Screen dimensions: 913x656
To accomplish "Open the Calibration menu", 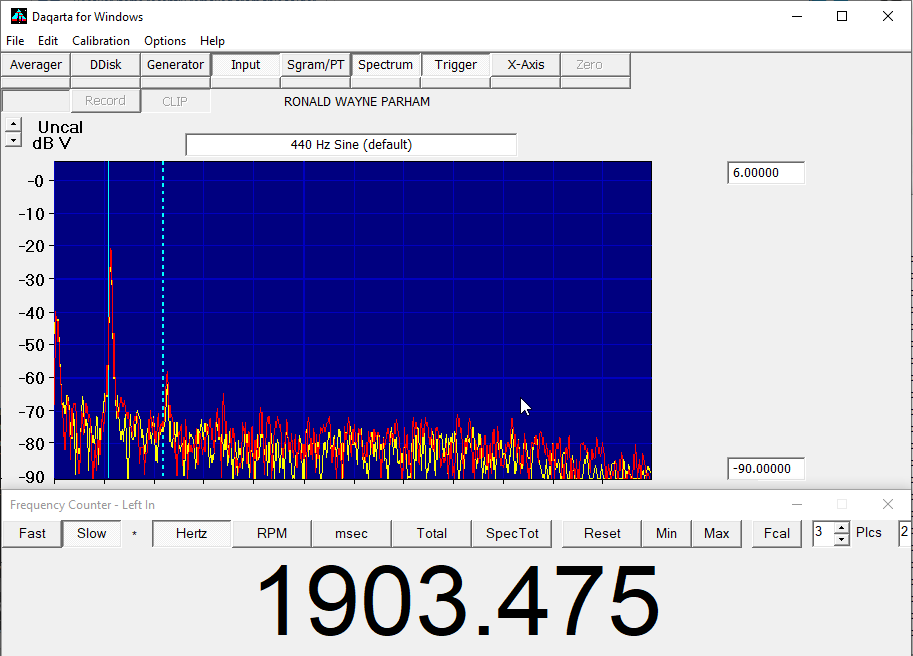I will 101,41.
